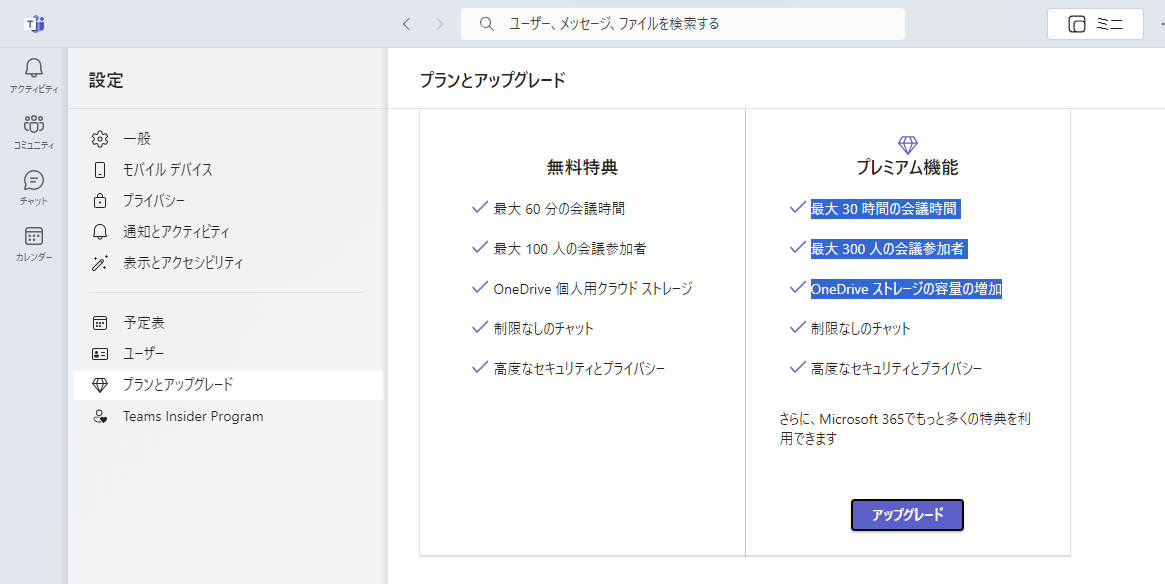Image resolution: width=1165 pixels, height=584 pixels.
Task: Go back with the left arrow
Action: point(406,24)
